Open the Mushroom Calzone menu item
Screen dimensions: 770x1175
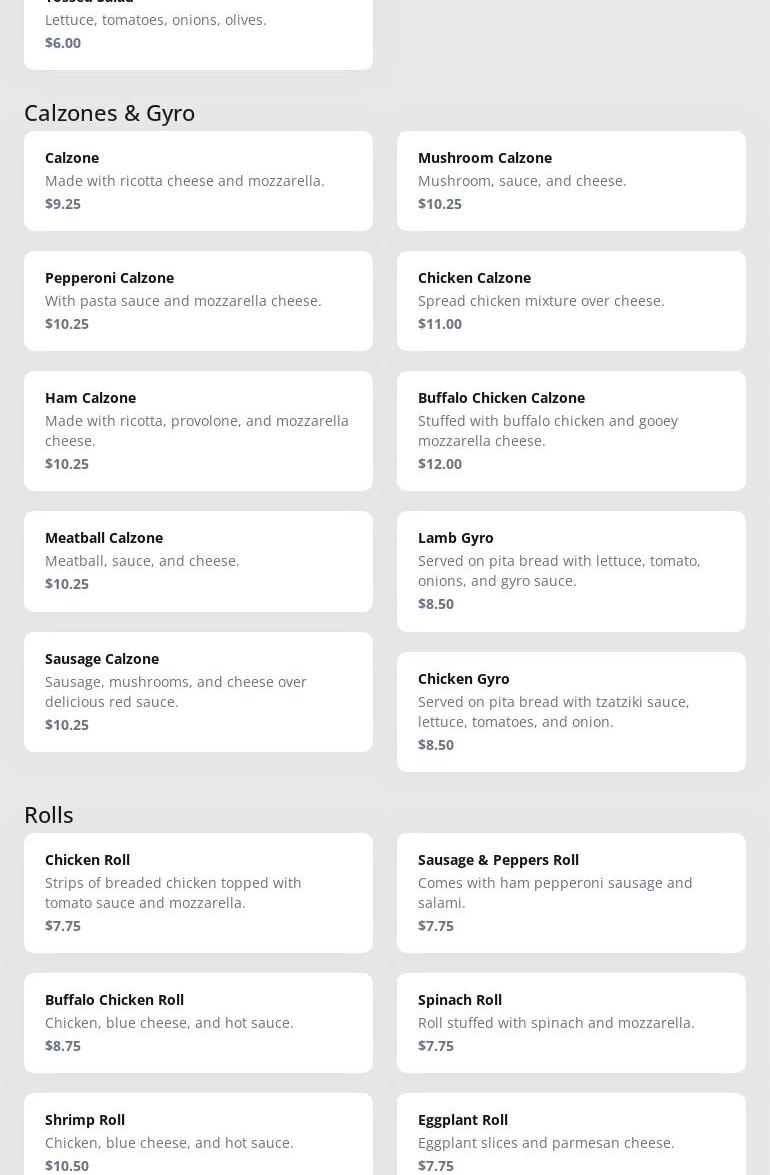tap(571, 181)
